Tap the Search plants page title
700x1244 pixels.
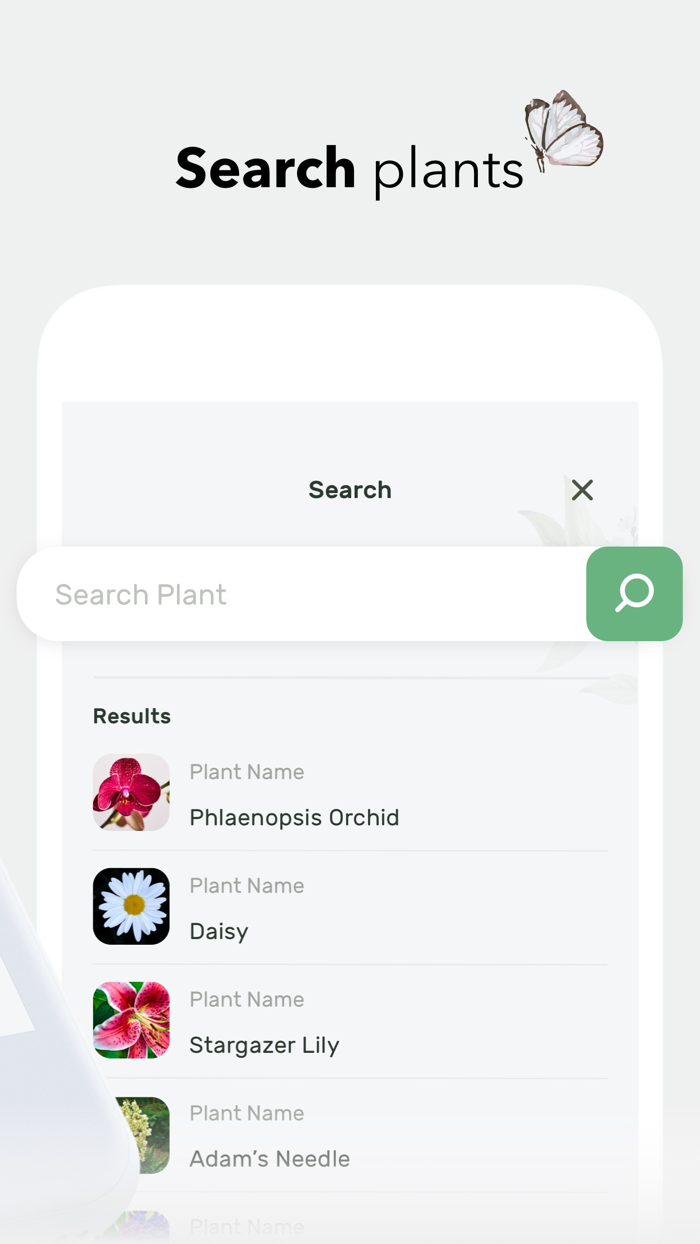tap(349, 167)
